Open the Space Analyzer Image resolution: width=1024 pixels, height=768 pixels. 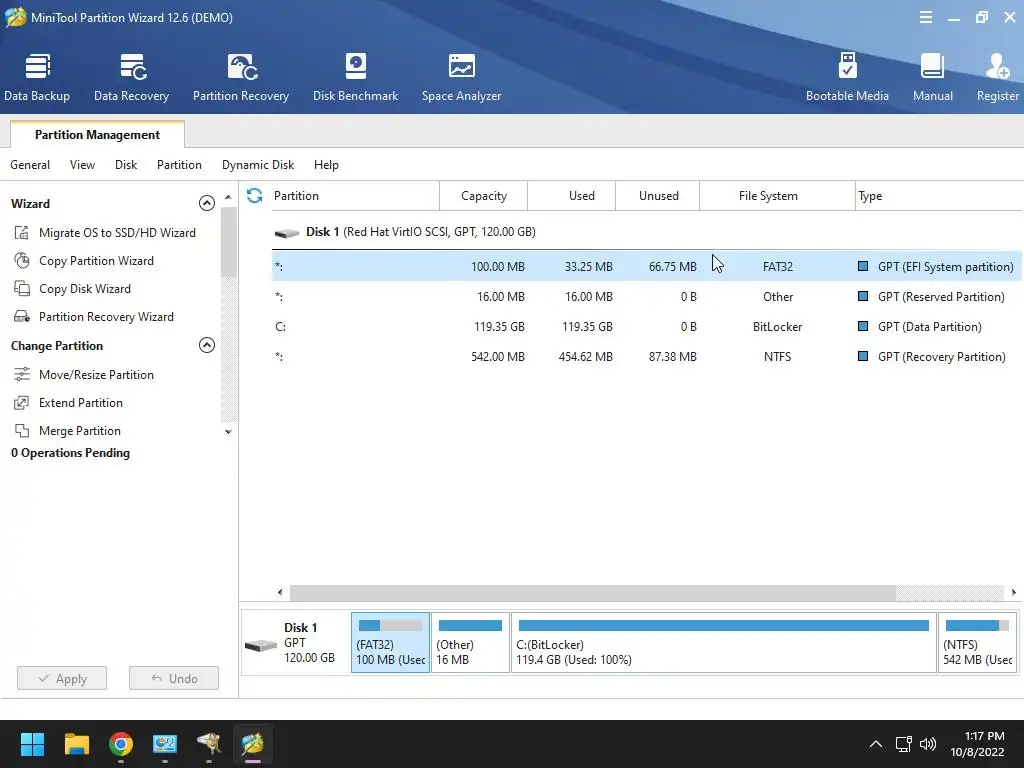point(461,78)
